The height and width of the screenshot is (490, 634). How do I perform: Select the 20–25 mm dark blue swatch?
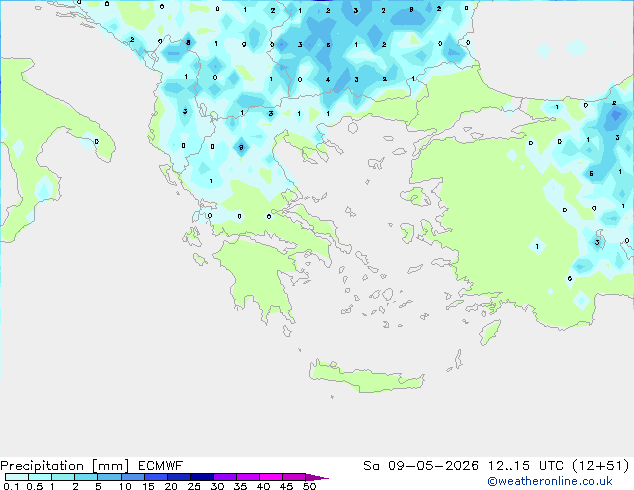coord(179,477)
